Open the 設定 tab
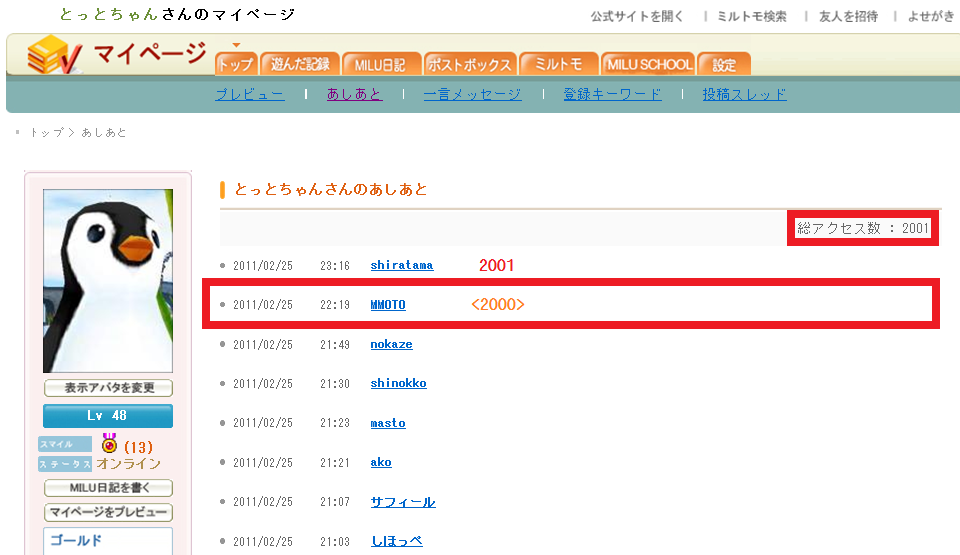960x555 pixels. tap(724, 64)
